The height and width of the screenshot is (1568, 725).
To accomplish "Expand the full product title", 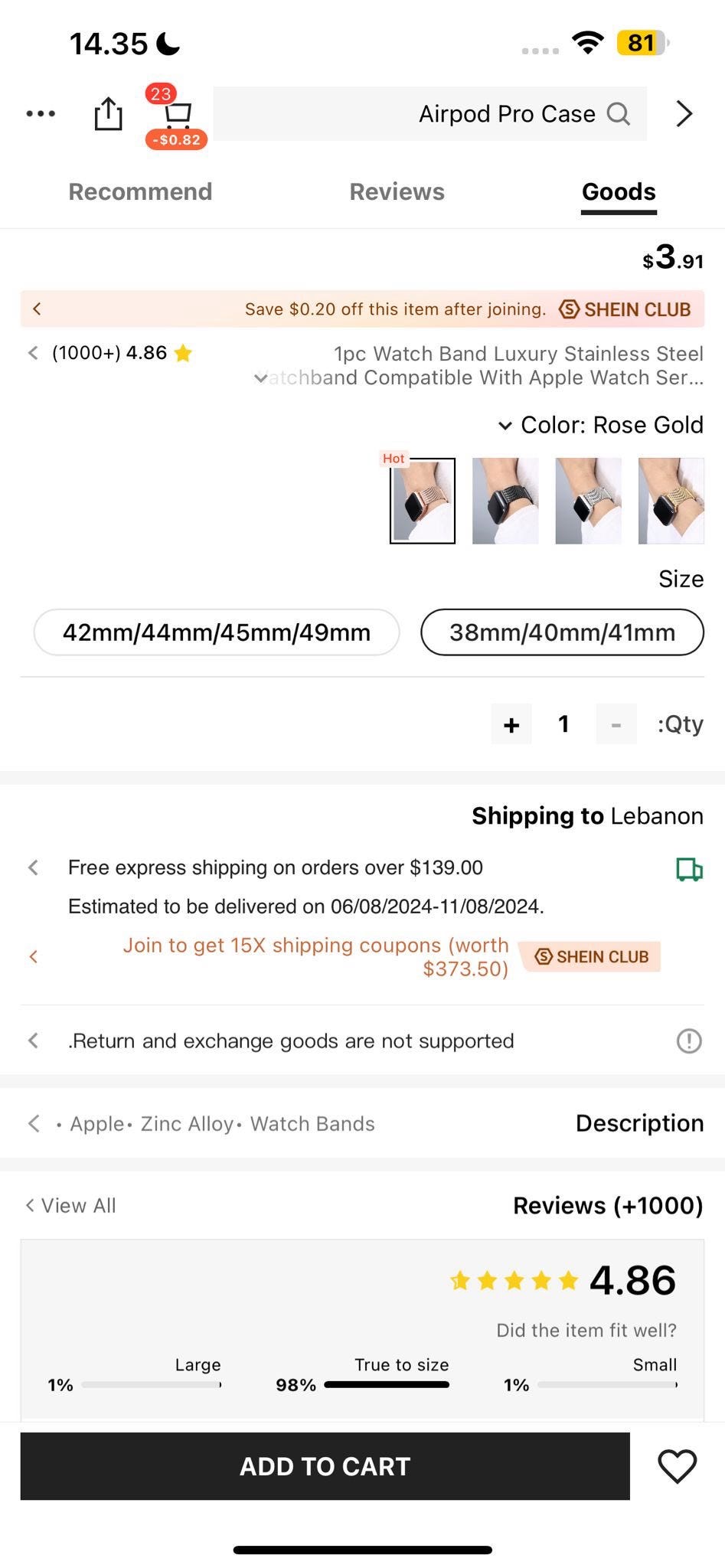I will 261,378.
